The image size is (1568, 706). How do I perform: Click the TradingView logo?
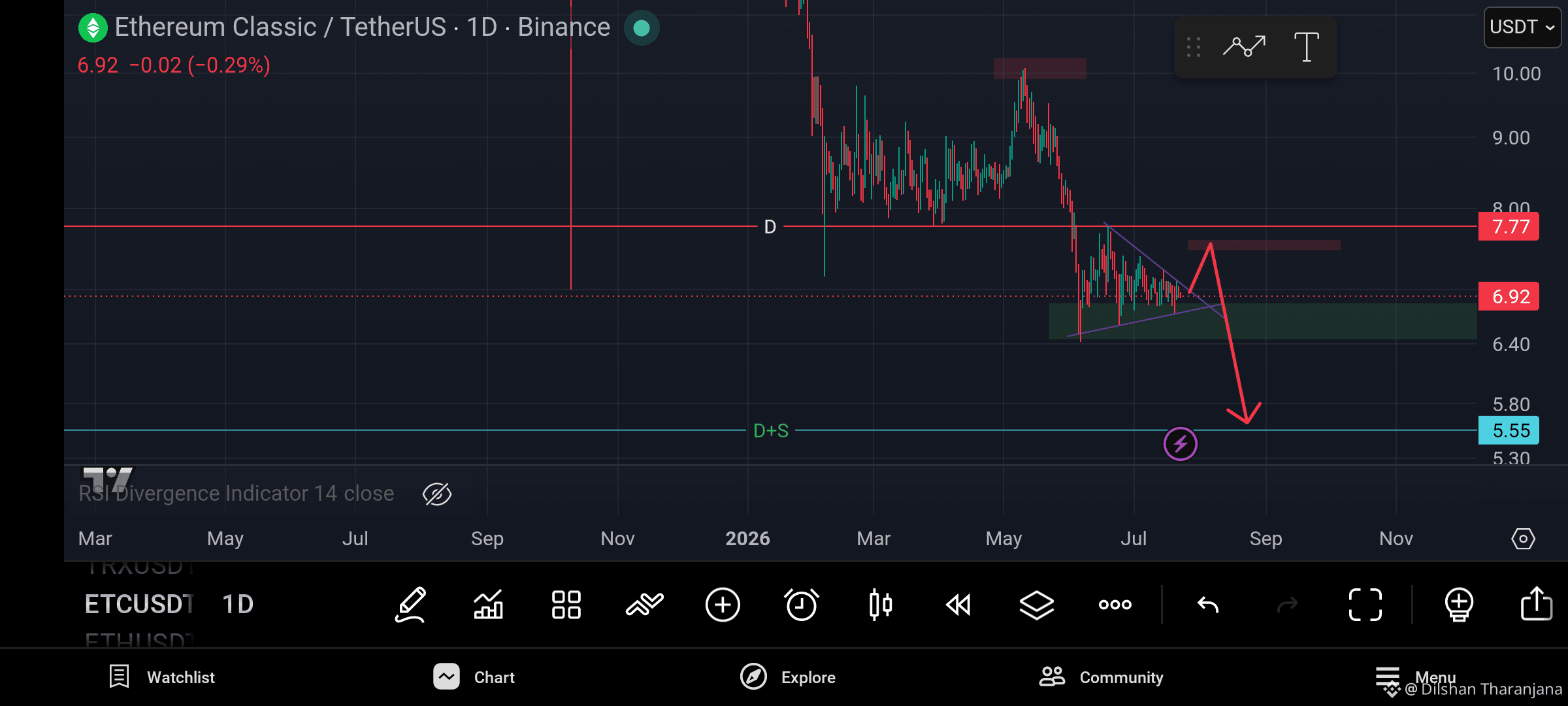tap(107, 480)
